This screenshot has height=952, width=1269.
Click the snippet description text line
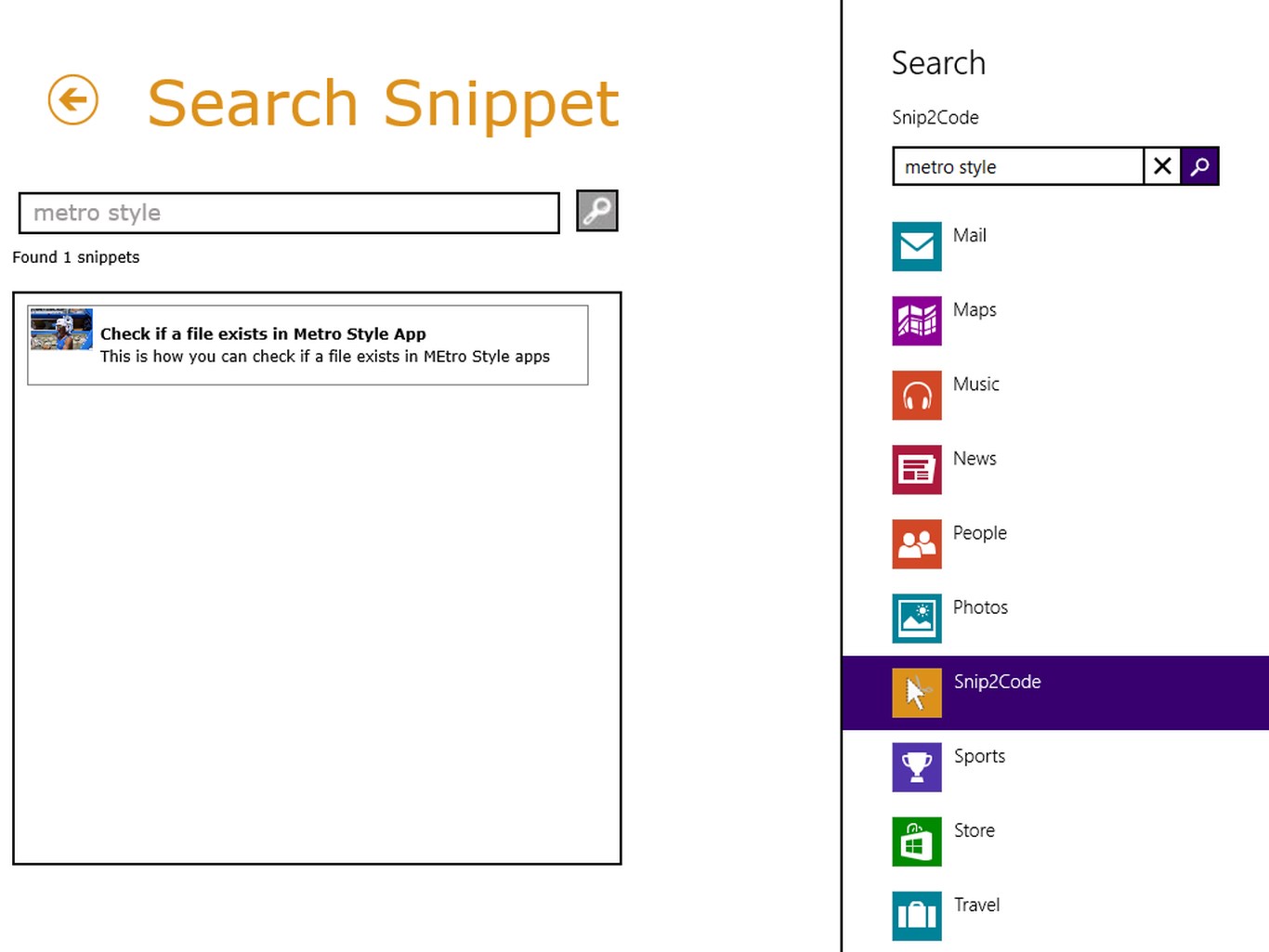click(325, 357)
